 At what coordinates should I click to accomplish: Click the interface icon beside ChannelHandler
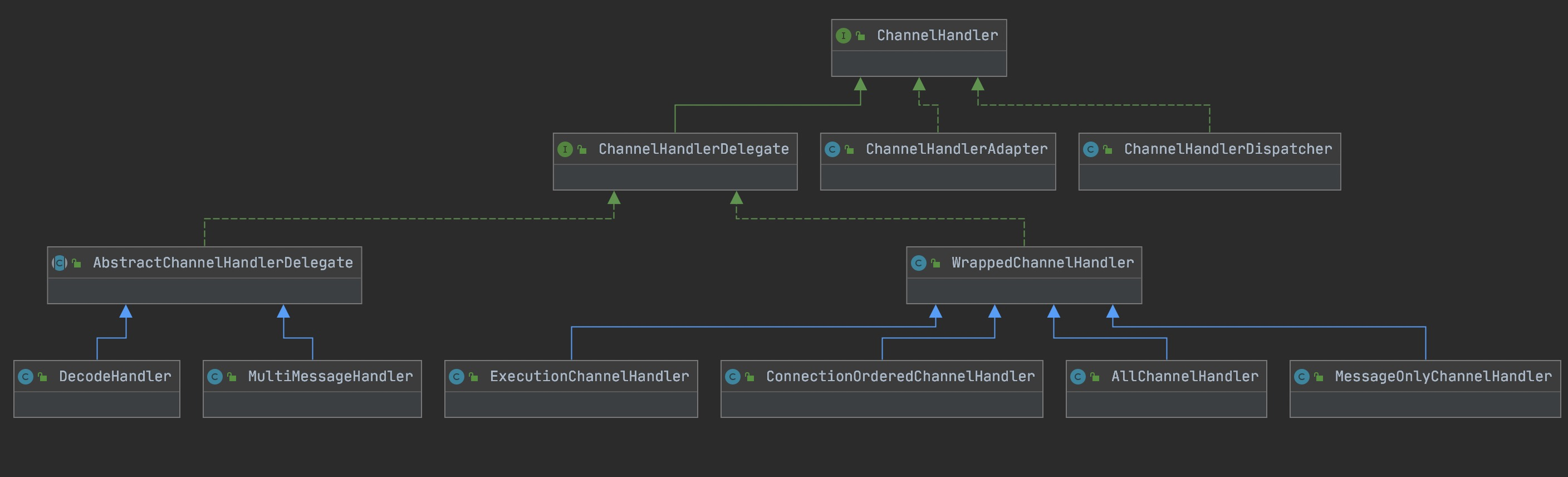click(843, 36)
